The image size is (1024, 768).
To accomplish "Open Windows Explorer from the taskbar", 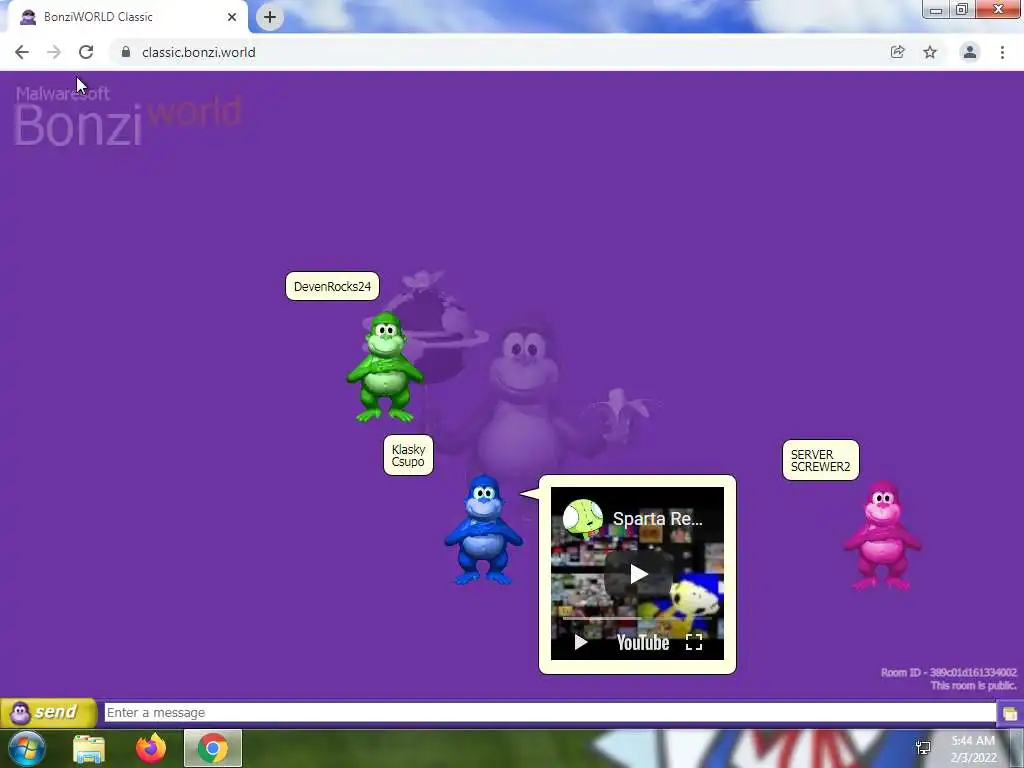I will (x=89, y=748).
